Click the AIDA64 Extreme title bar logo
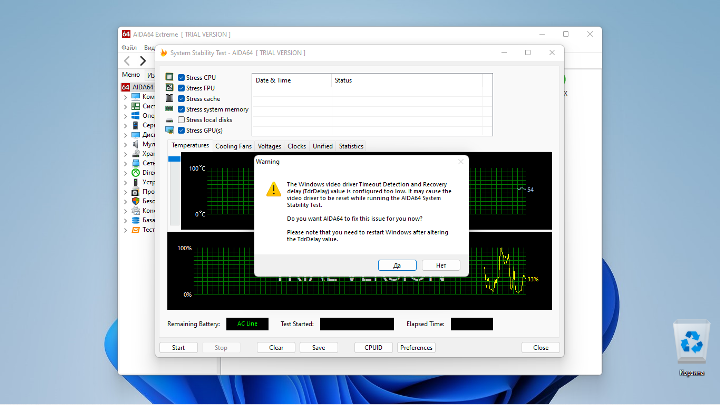Screen dimensions: 720x405 point(126,34)
